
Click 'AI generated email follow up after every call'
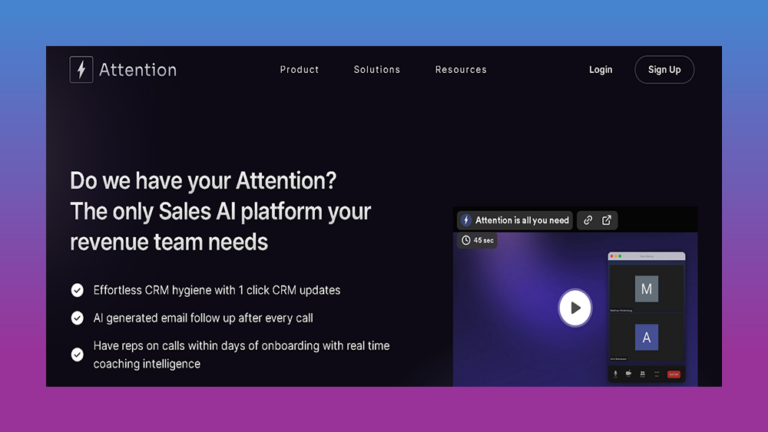pyautogui.click(x=203, y=318)
